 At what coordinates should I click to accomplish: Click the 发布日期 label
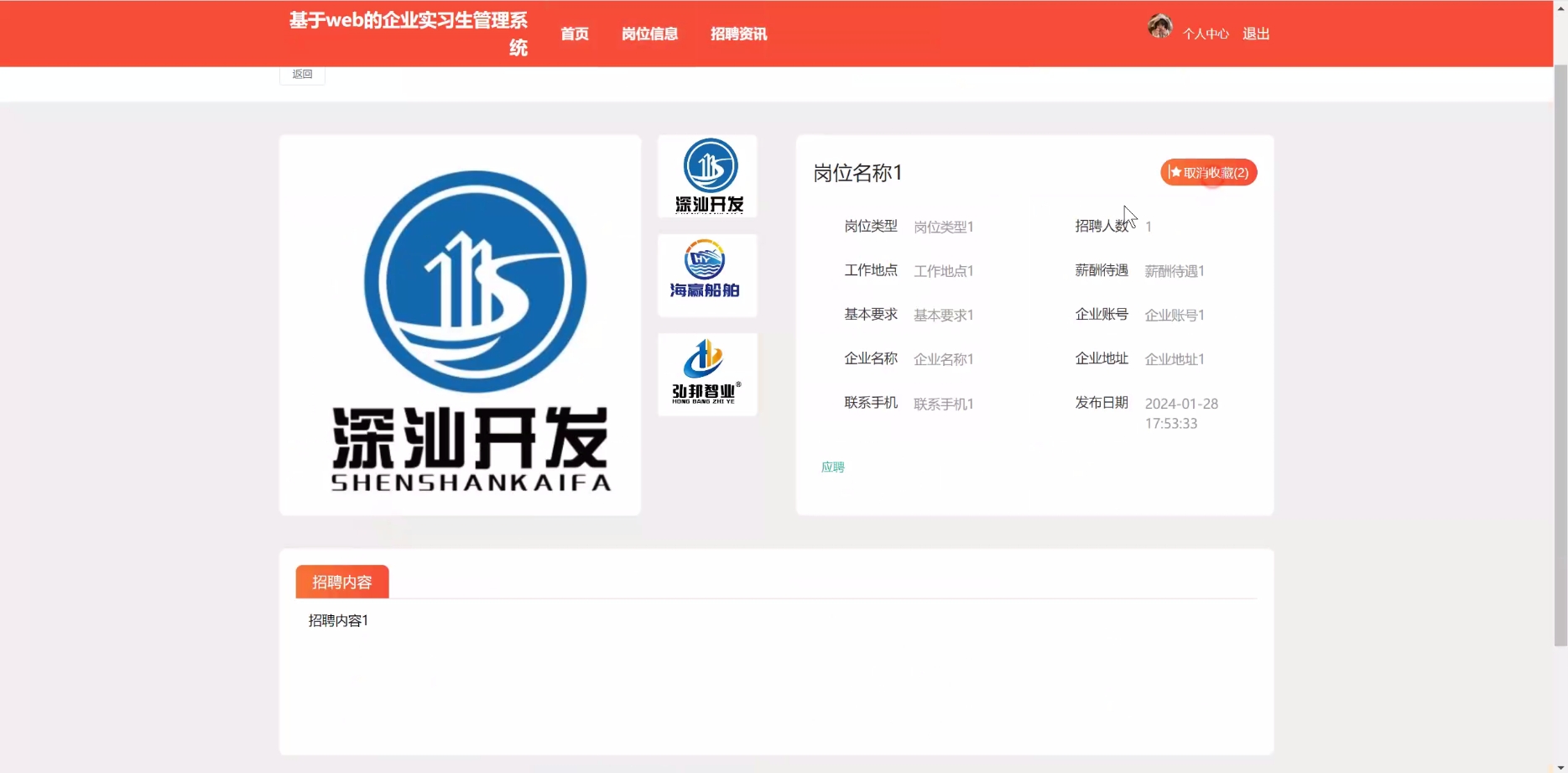tap(1102, 402)
